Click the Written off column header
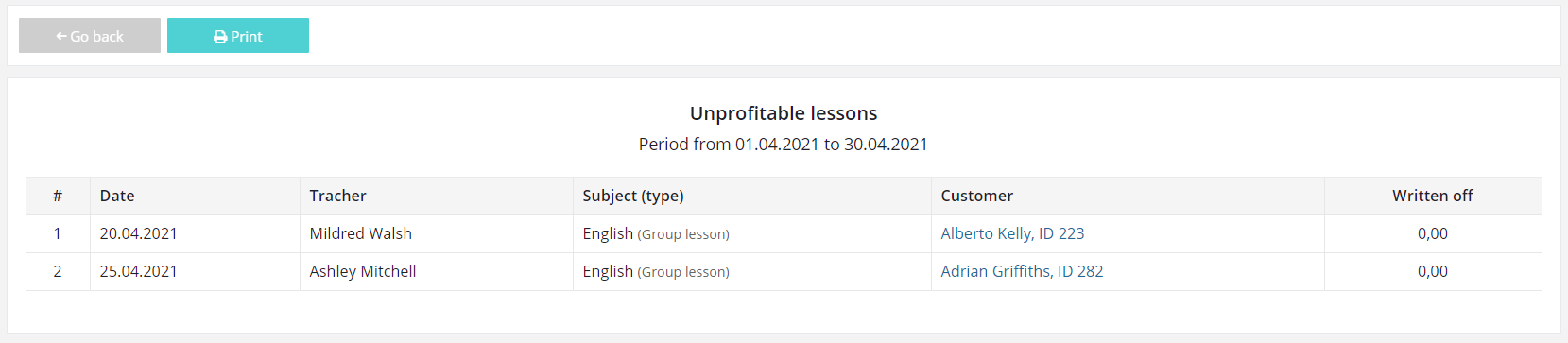 [x=1433, y=196]
